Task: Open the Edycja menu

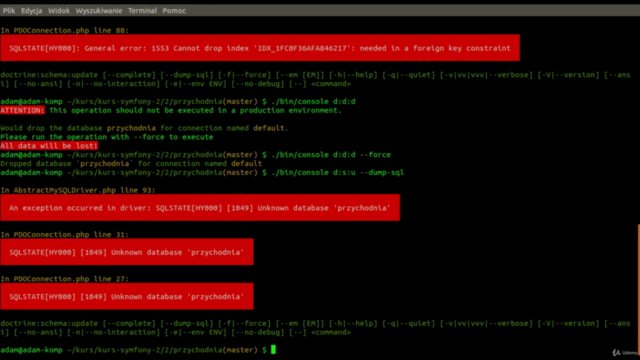Action: click(x=31, y=11)
